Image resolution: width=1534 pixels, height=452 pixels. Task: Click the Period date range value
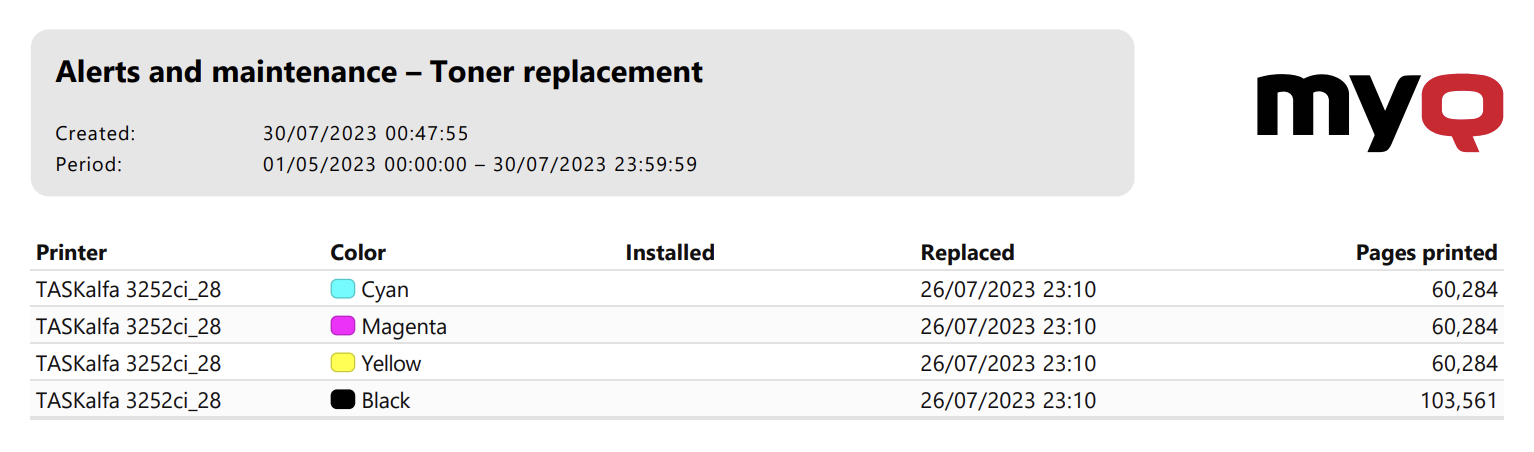pos(480,165)
